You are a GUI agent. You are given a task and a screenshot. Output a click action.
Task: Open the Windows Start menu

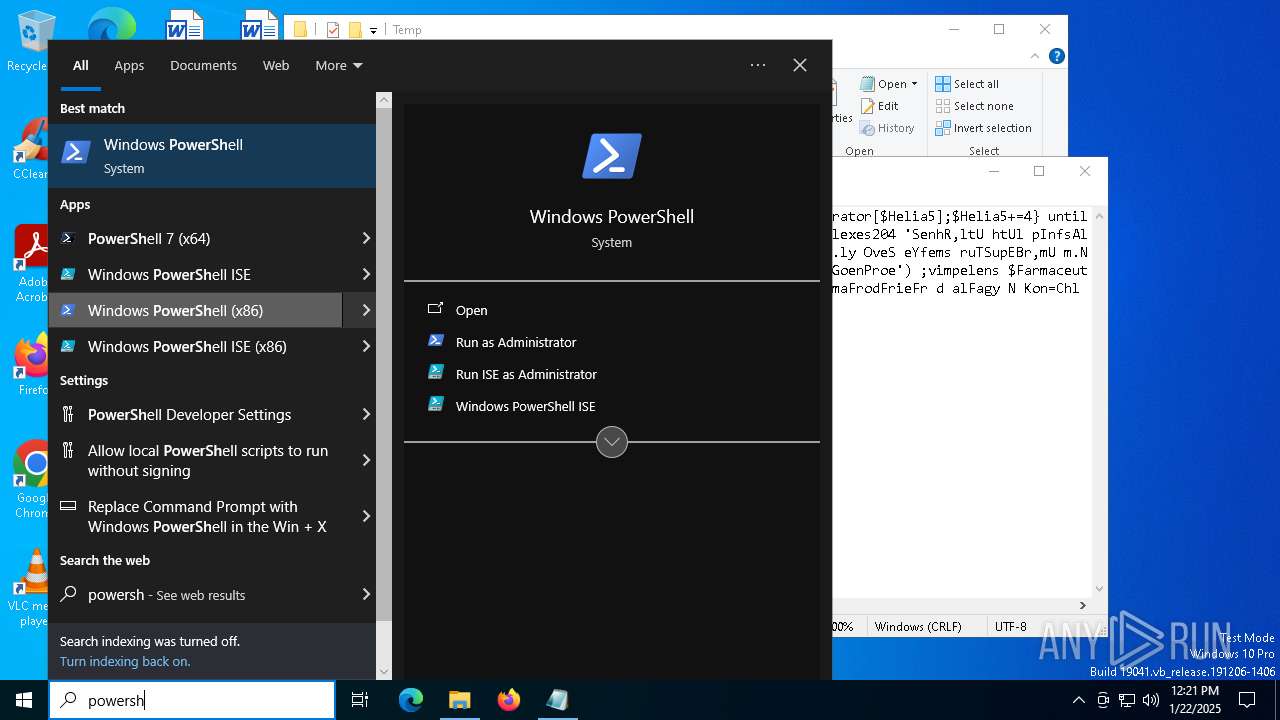tap(24, 700)
